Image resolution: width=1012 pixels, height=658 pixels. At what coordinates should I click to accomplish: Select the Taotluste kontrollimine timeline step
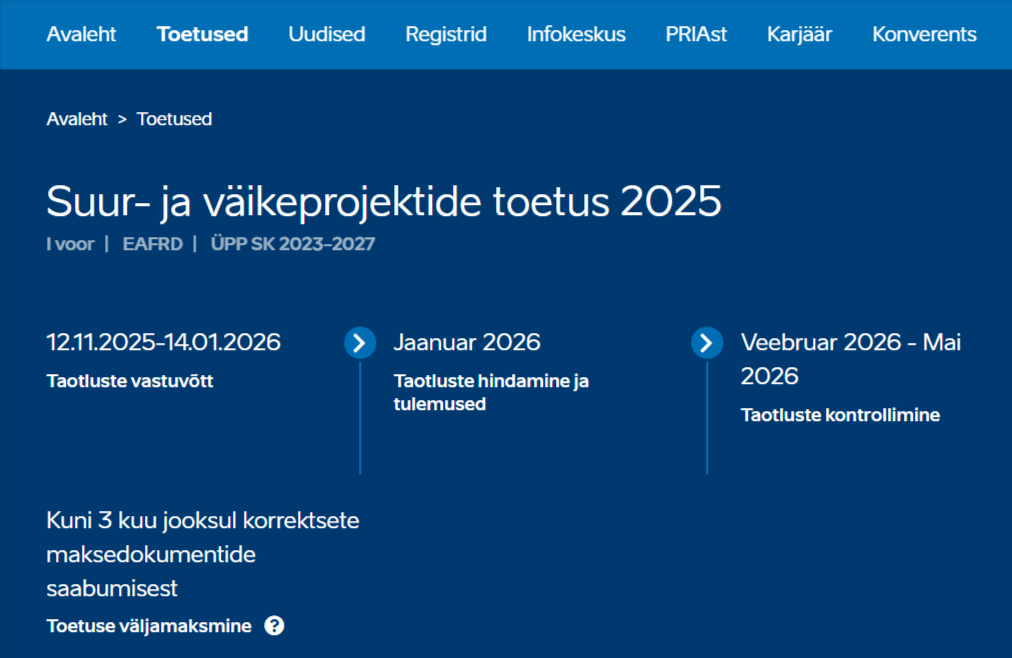click(840, 415)
